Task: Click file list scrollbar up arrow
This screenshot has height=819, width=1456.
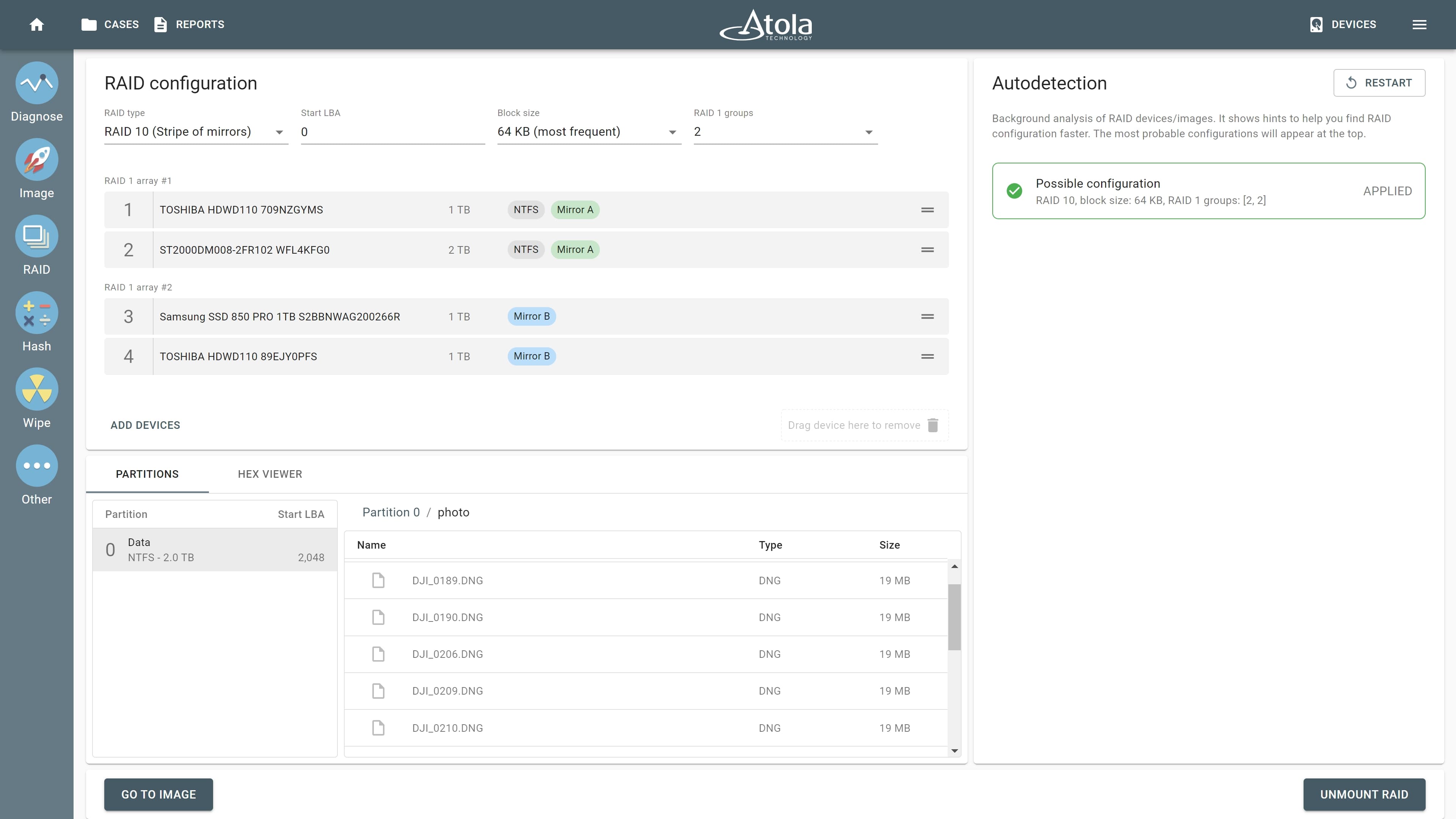Action: click(955, 566)
